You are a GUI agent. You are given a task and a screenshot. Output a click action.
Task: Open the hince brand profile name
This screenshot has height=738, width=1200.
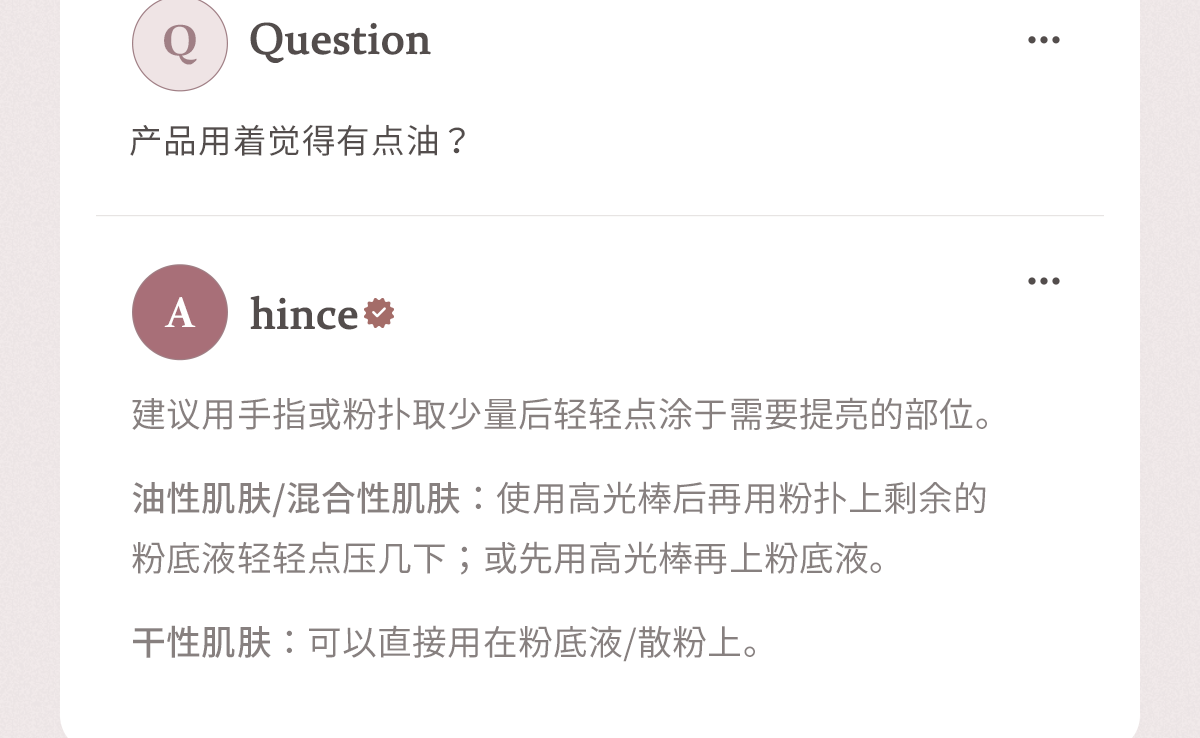click(x=304, y=314)
